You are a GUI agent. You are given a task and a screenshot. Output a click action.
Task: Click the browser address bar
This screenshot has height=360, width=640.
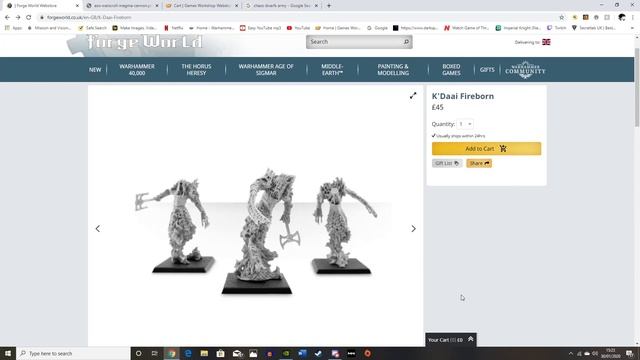pyautogui.click(x=298, y=17)
